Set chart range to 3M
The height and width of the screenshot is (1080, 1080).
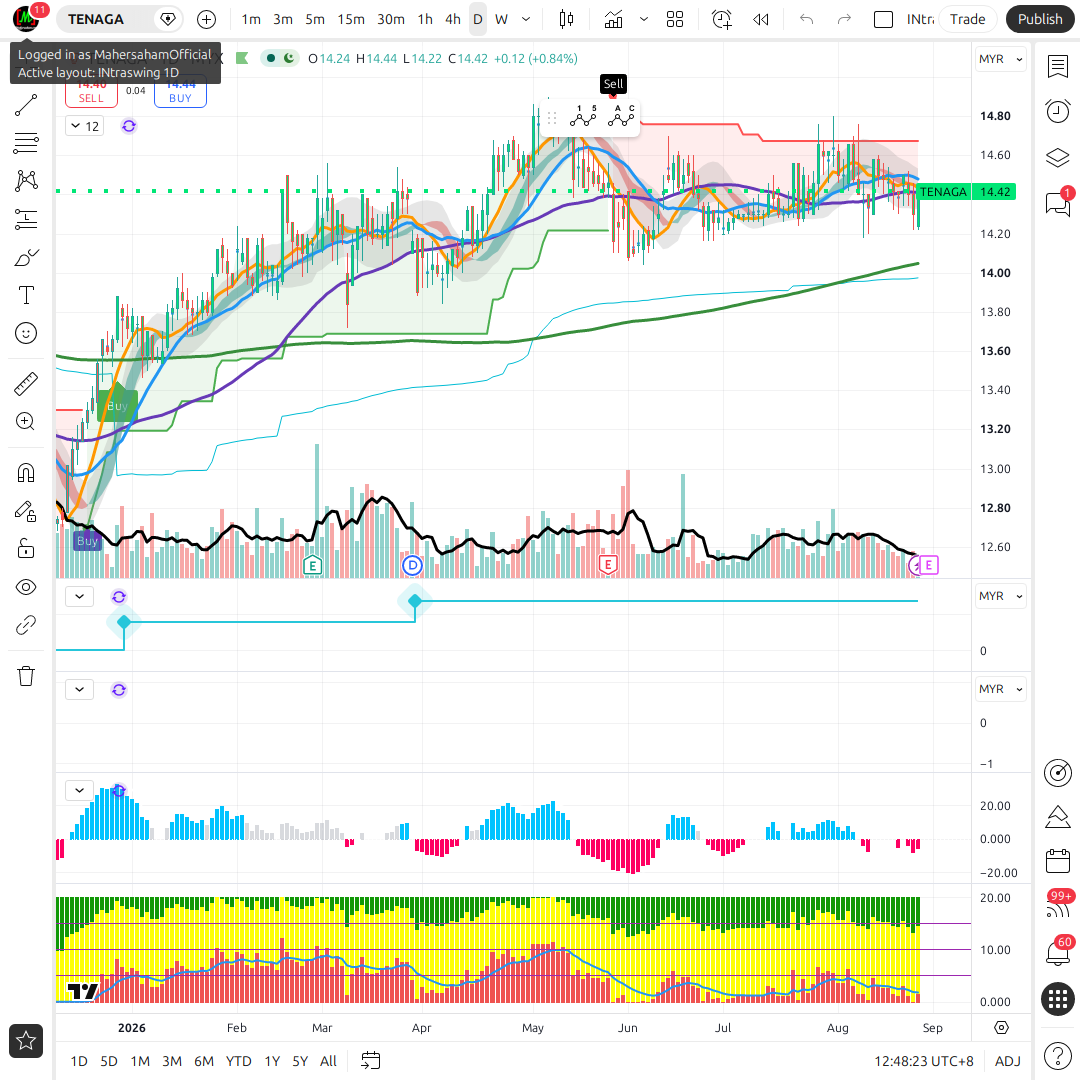(172, 1061)
